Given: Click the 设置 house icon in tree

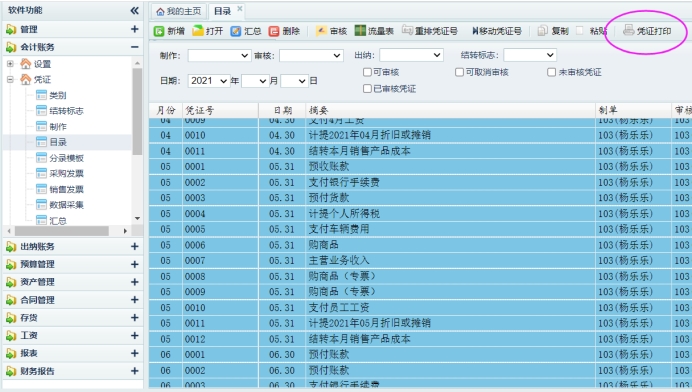Looking at the screenshot, I should click(x=26, y=64).
